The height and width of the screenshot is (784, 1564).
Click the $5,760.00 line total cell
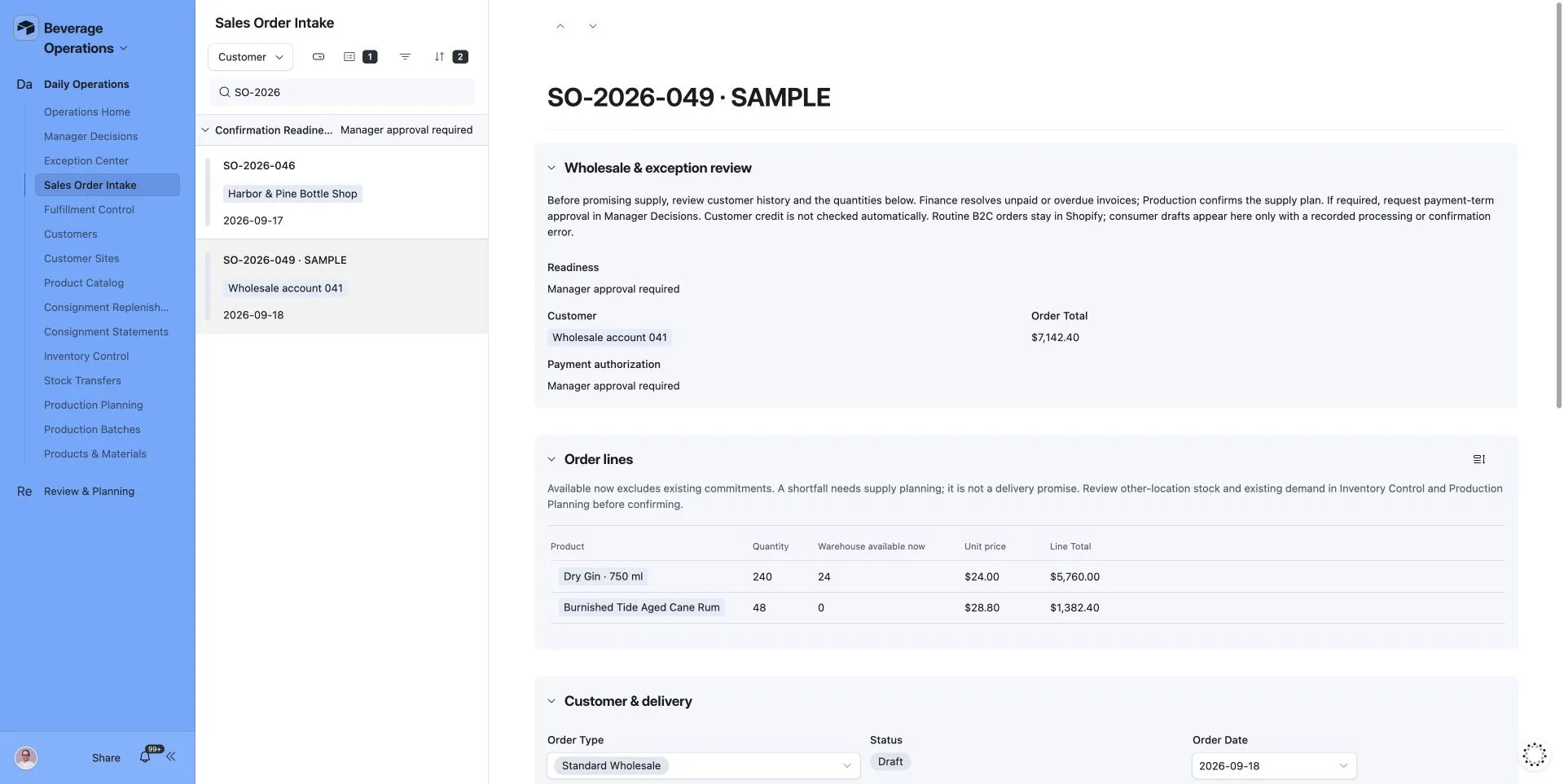pyautogui.click(x=1074, y=576)
